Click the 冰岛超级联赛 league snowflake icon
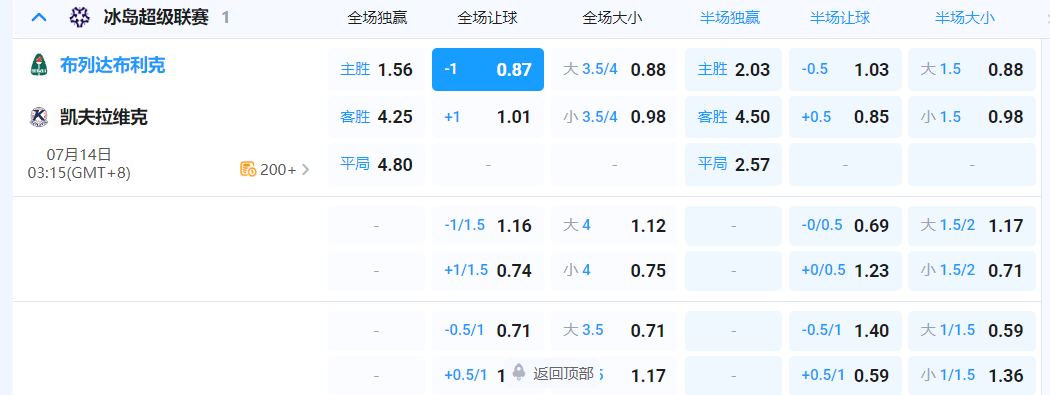This screenshot has height=395, width=1050. pos(80,17)
